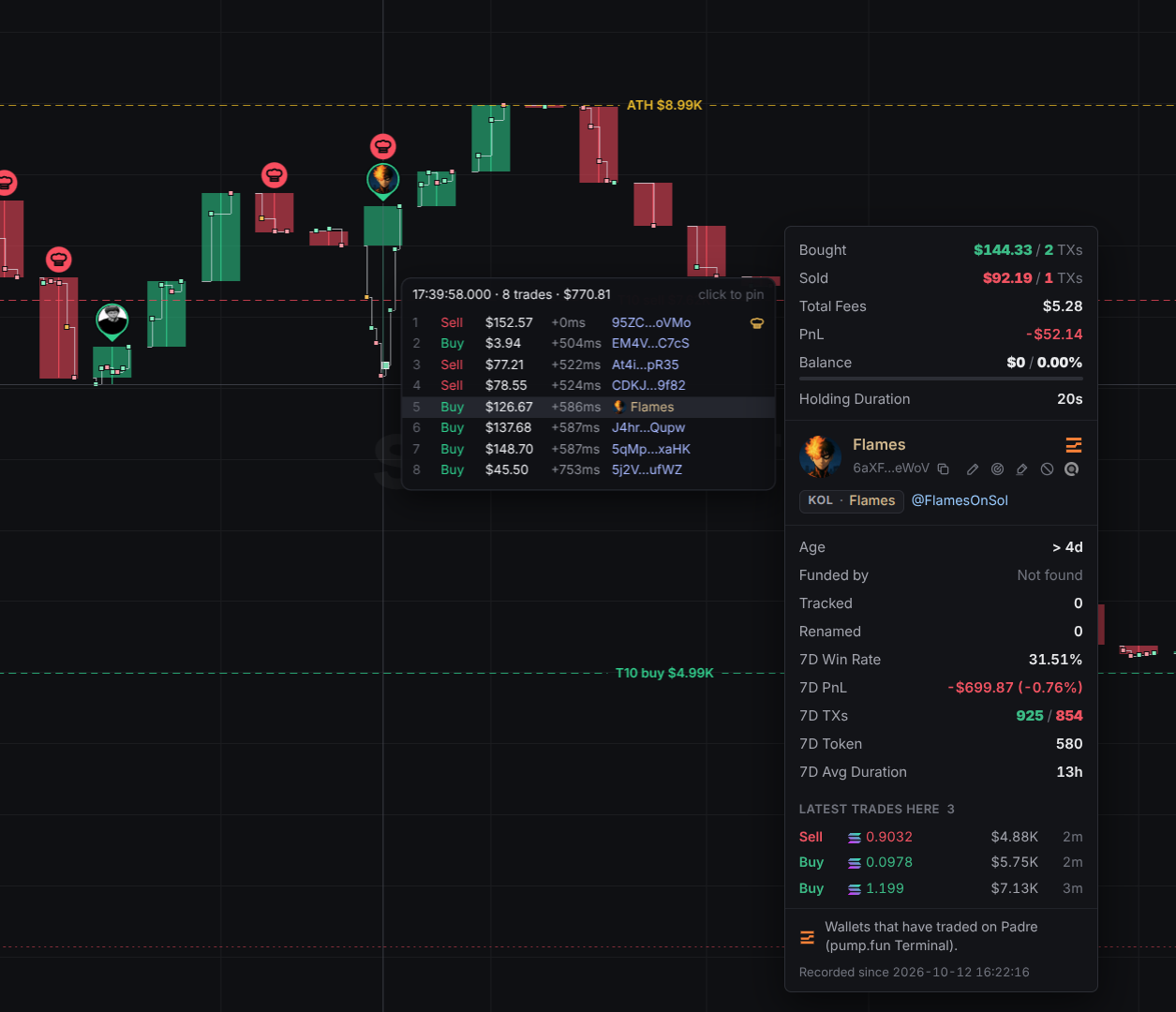This screenshot has width=1176, height=1012.
Task: Open wallet 95ZC...oVMo in trade list
Action: click(x=651, y=322)
